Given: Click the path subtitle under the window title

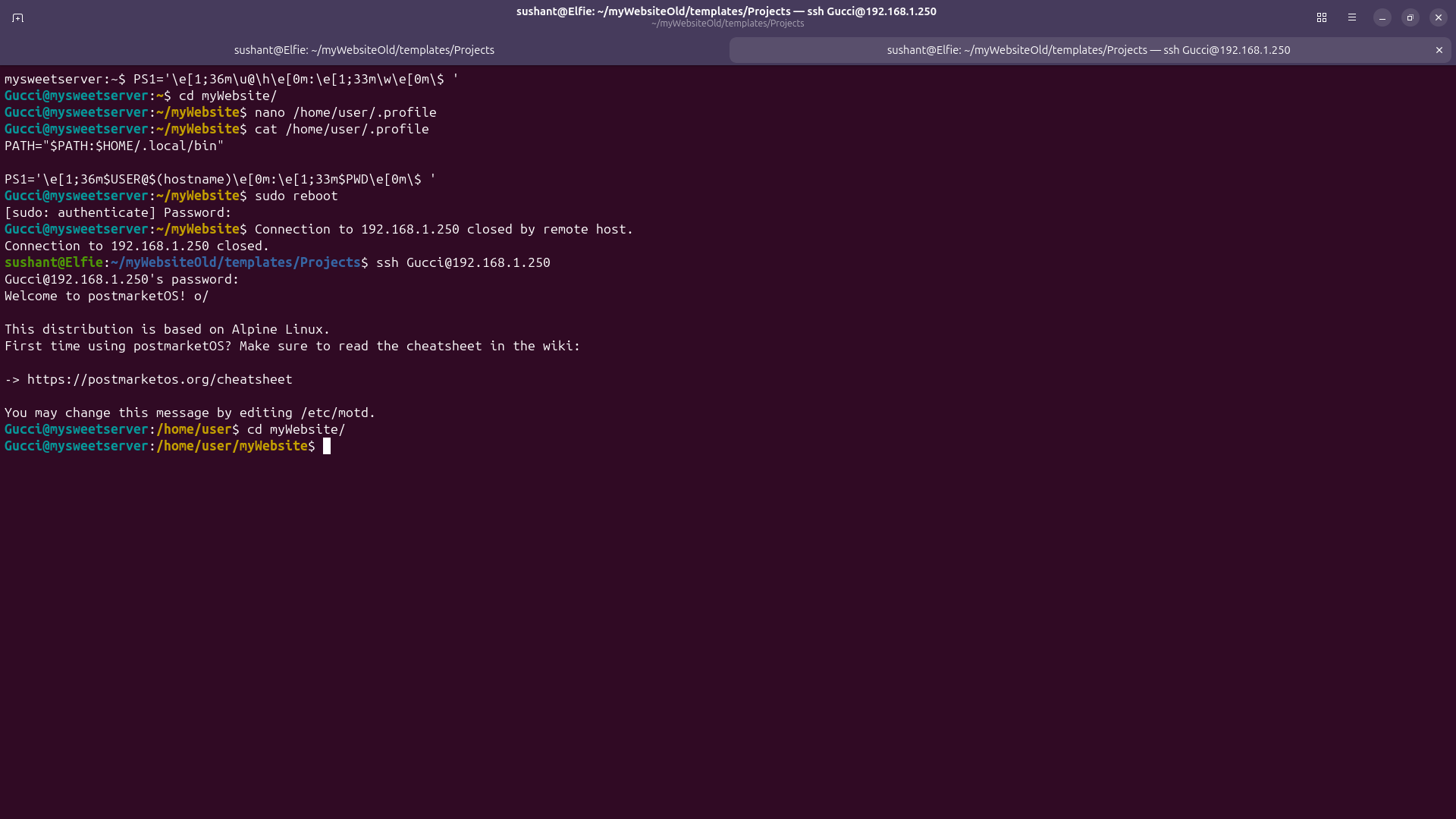Looking at the screenshot, I should click(x=727, y=24).
